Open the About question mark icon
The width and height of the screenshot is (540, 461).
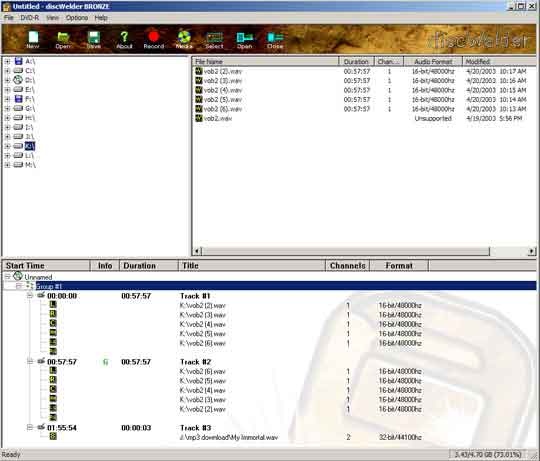pyautogui.click(x=124, y=37)
